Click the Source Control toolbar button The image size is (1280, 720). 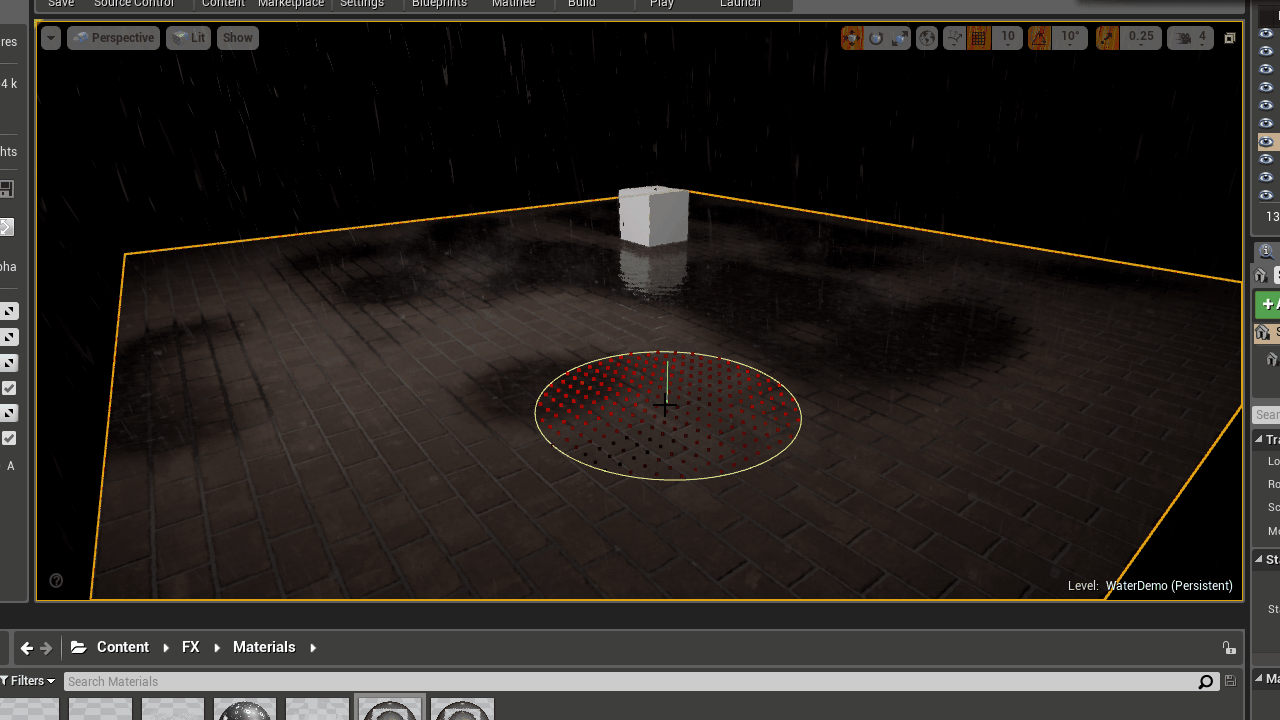coord(134,4)
